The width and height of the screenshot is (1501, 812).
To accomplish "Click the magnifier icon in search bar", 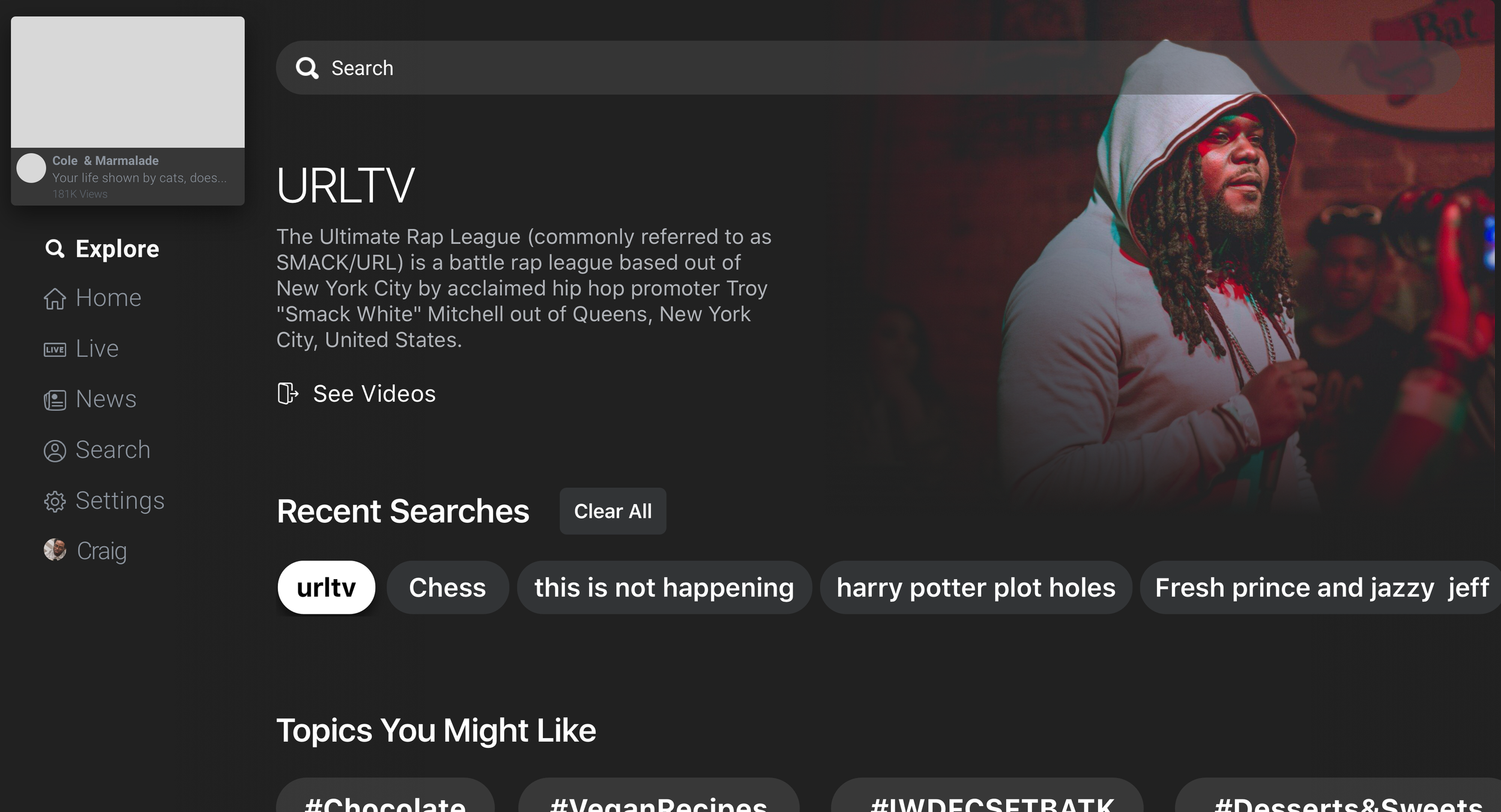I will [307, 68].
